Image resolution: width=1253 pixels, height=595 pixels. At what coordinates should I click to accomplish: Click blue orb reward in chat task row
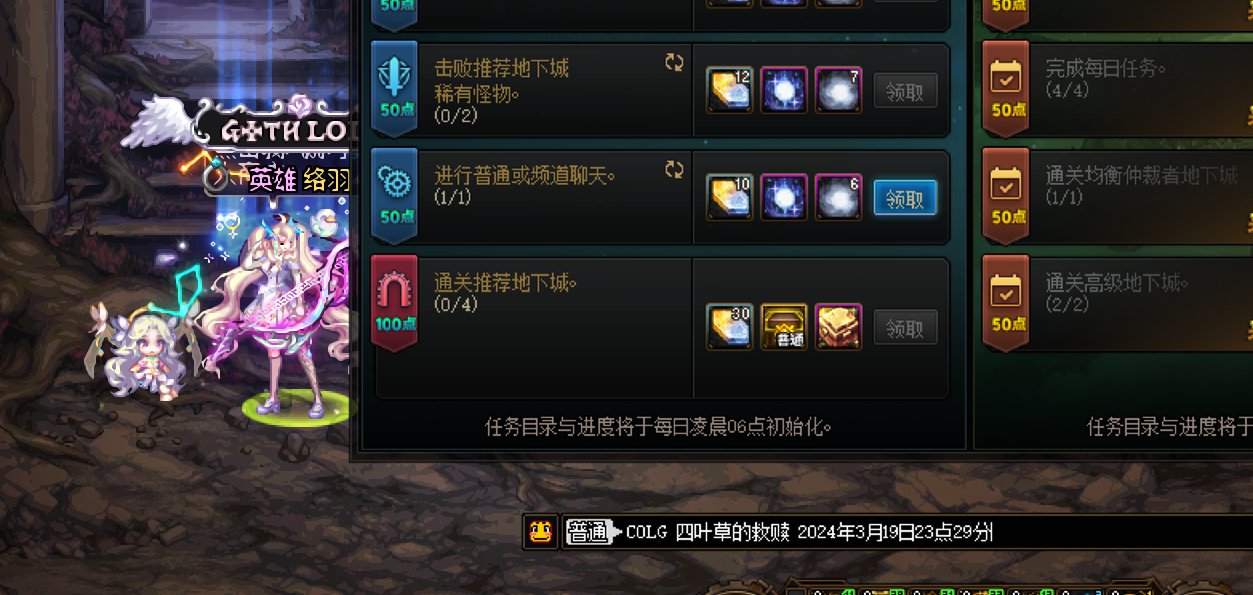(x=784, y=198)
